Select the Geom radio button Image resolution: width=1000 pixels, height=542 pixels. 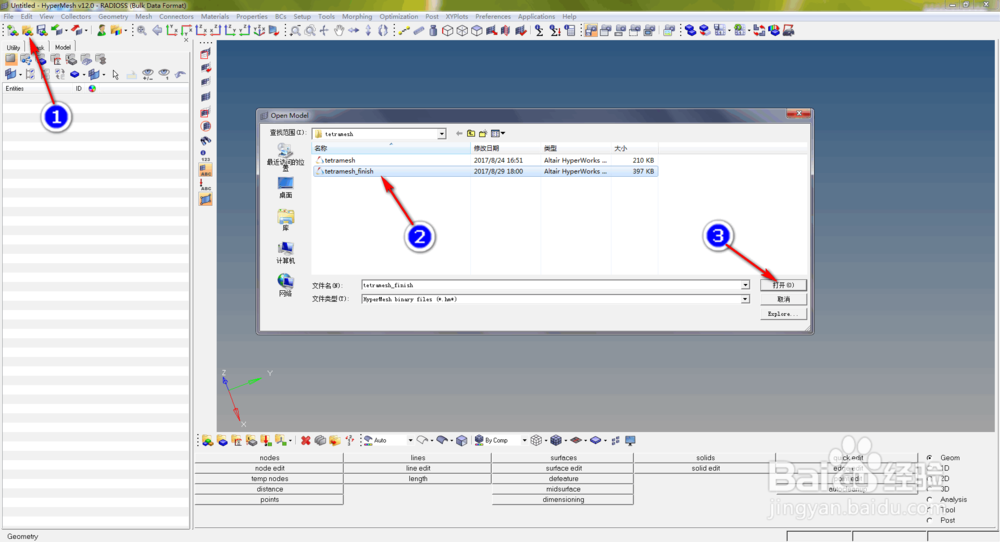pos(929,458)
